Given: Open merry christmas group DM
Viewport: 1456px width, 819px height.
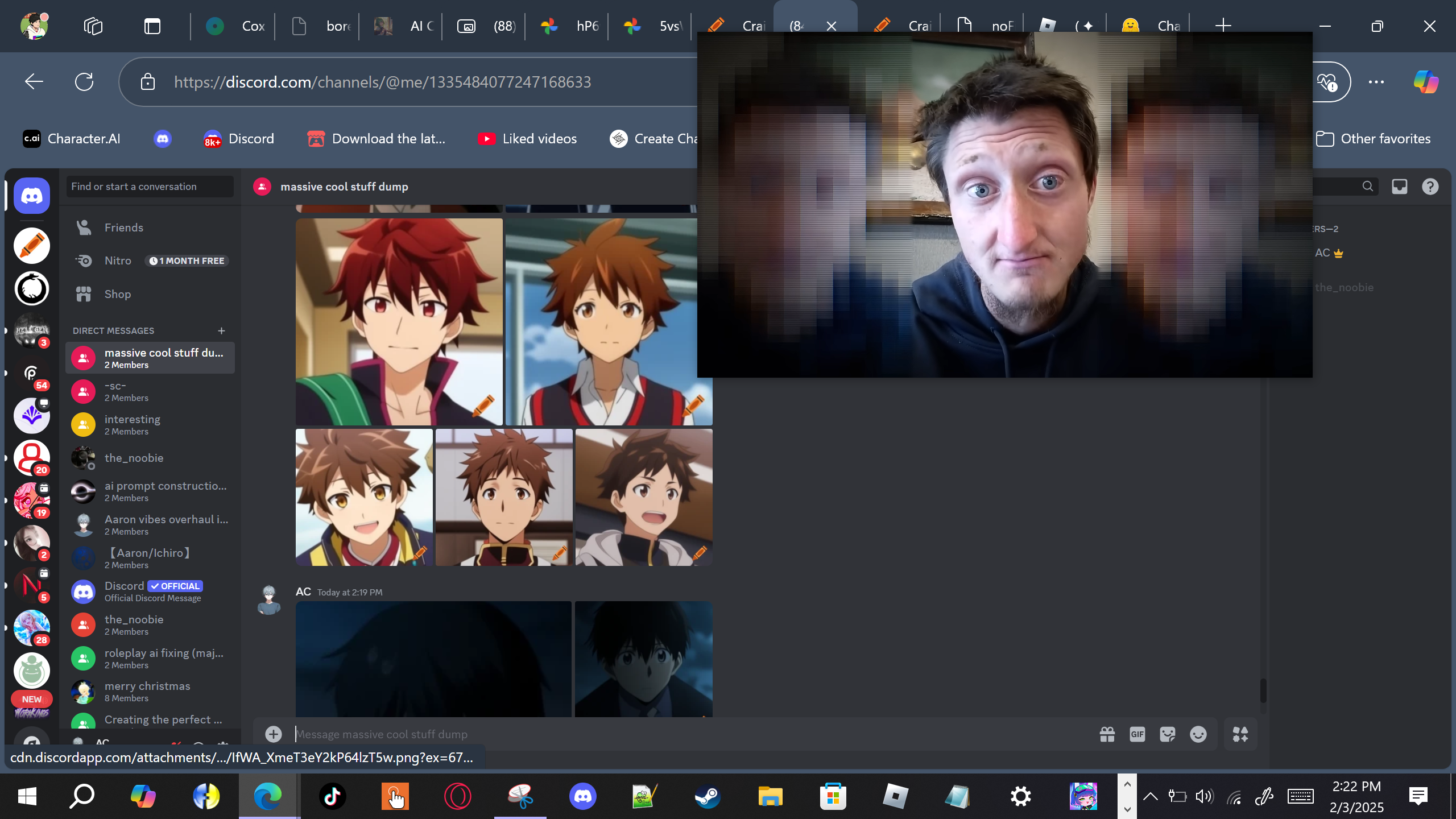Looking at the screenshot, I should [150, 692].
